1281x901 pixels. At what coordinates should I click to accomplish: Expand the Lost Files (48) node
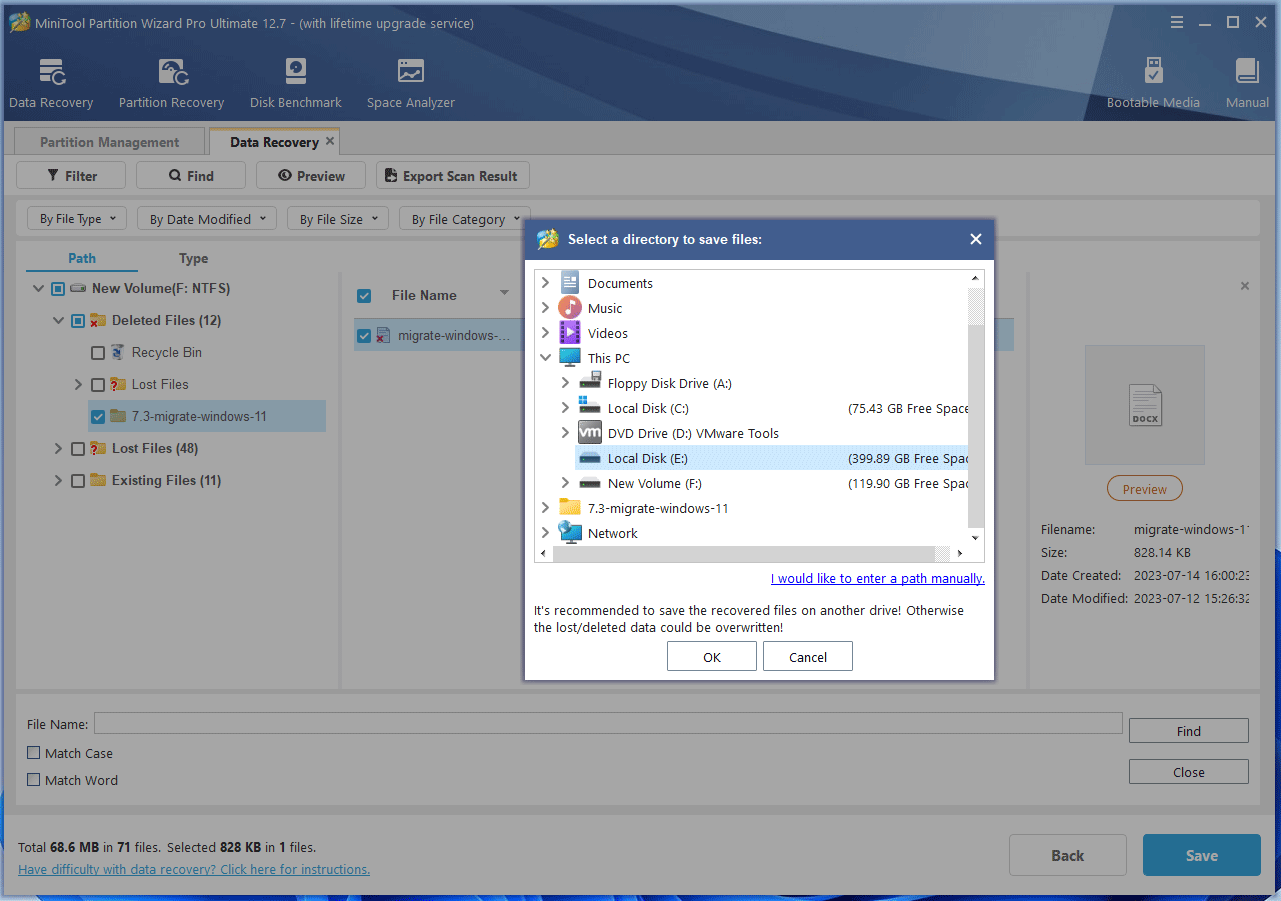[x=58, y=448]
